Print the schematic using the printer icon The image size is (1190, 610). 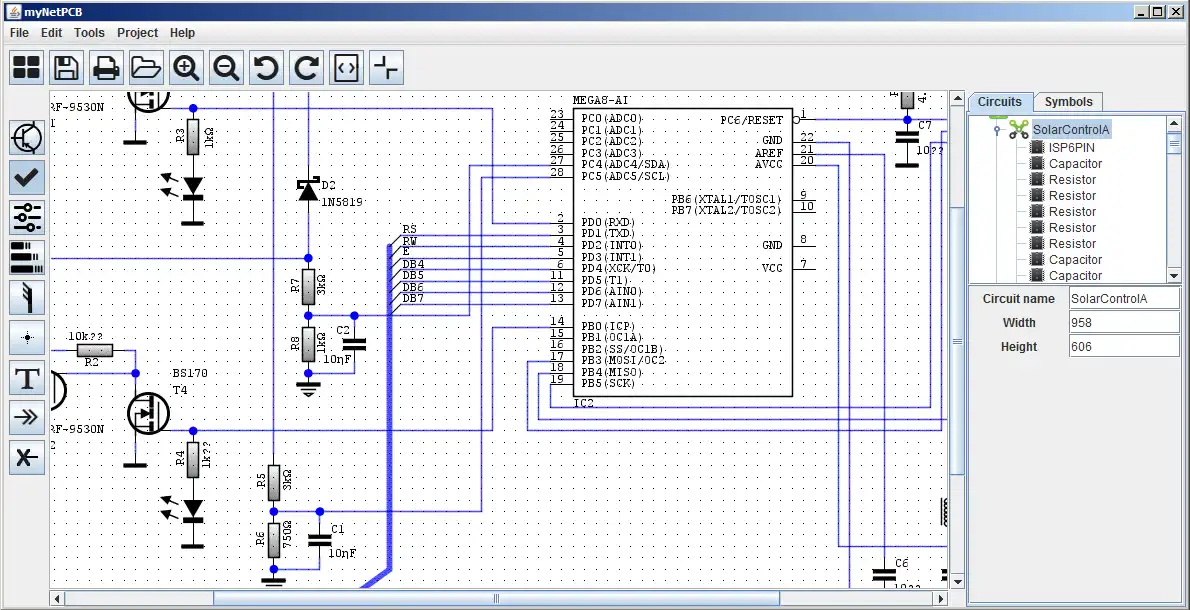pyautogui.click(x=106, y=68)
